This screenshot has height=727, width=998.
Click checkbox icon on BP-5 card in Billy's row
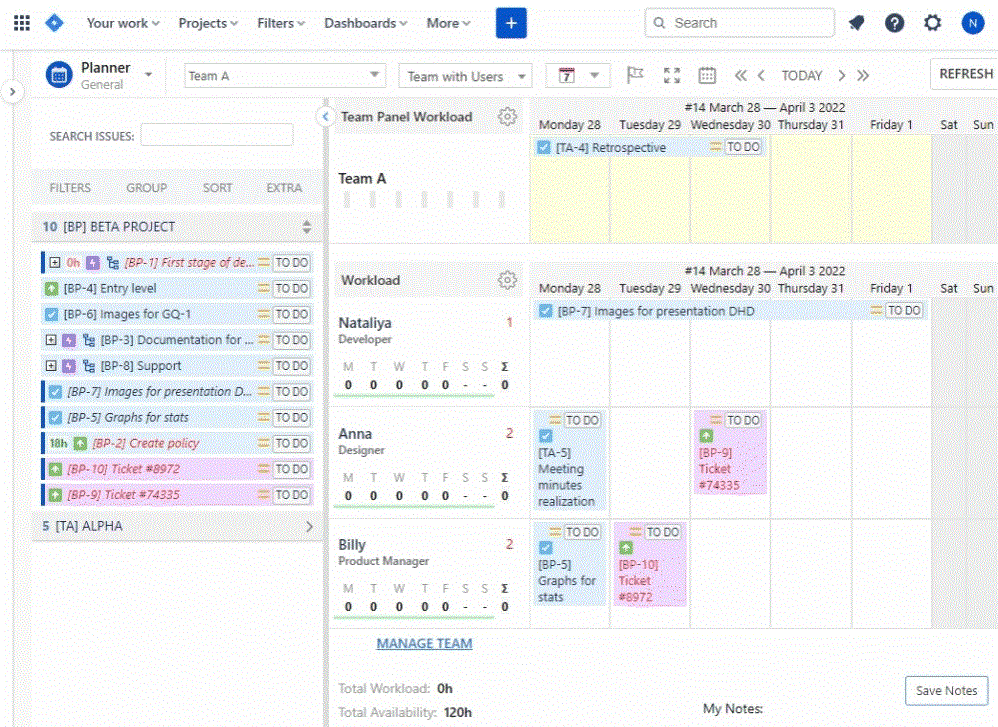point(545,547)
